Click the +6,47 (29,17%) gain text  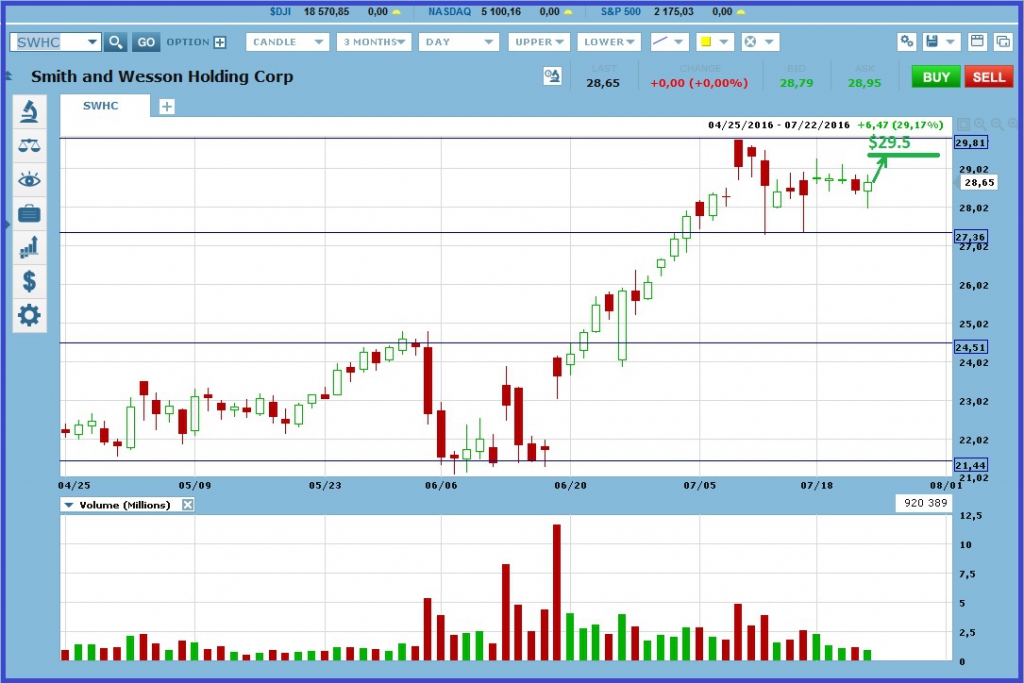pyautogui.click(x=900, y=125)
